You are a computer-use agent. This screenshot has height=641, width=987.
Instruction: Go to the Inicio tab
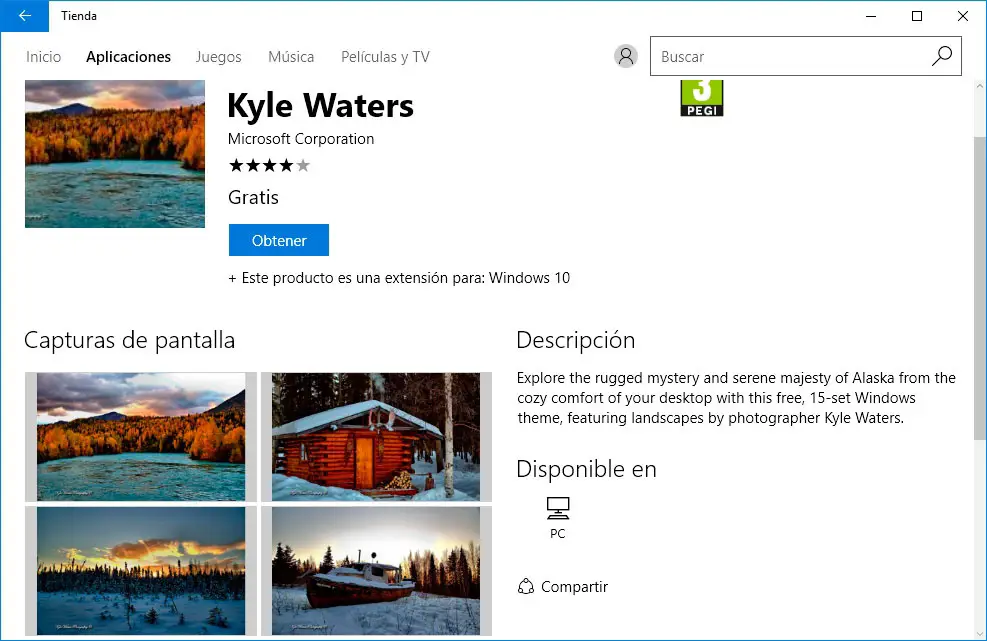[44, 57]
